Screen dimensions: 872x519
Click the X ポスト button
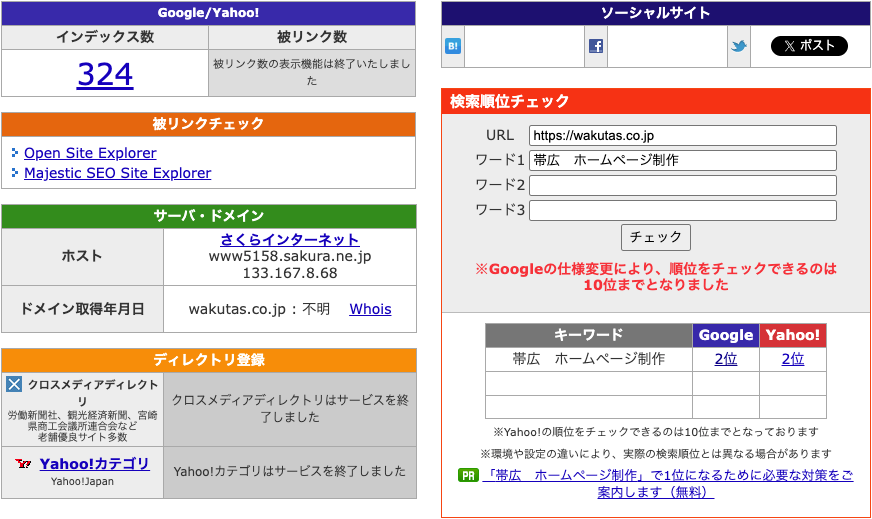[809, 46]
